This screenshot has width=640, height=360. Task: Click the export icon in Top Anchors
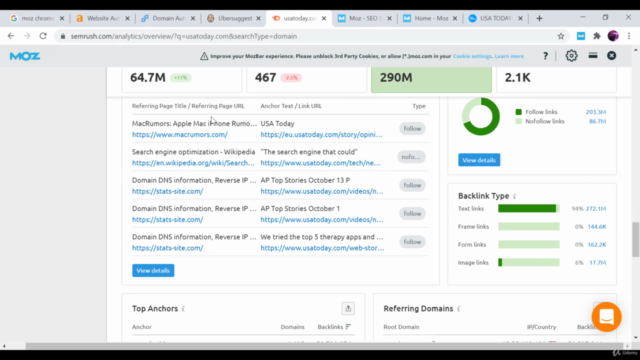click(348, 309)
